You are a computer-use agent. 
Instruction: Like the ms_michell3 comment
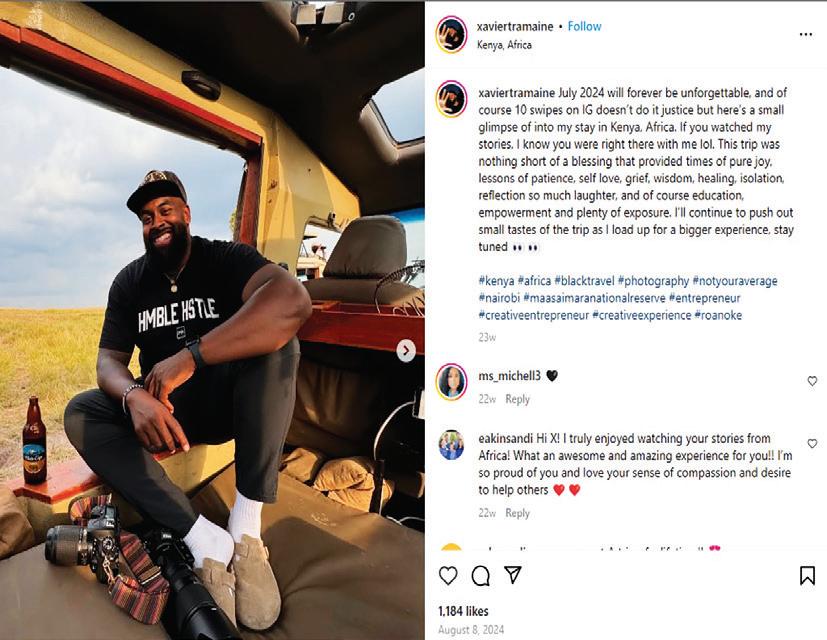point(812,381)
